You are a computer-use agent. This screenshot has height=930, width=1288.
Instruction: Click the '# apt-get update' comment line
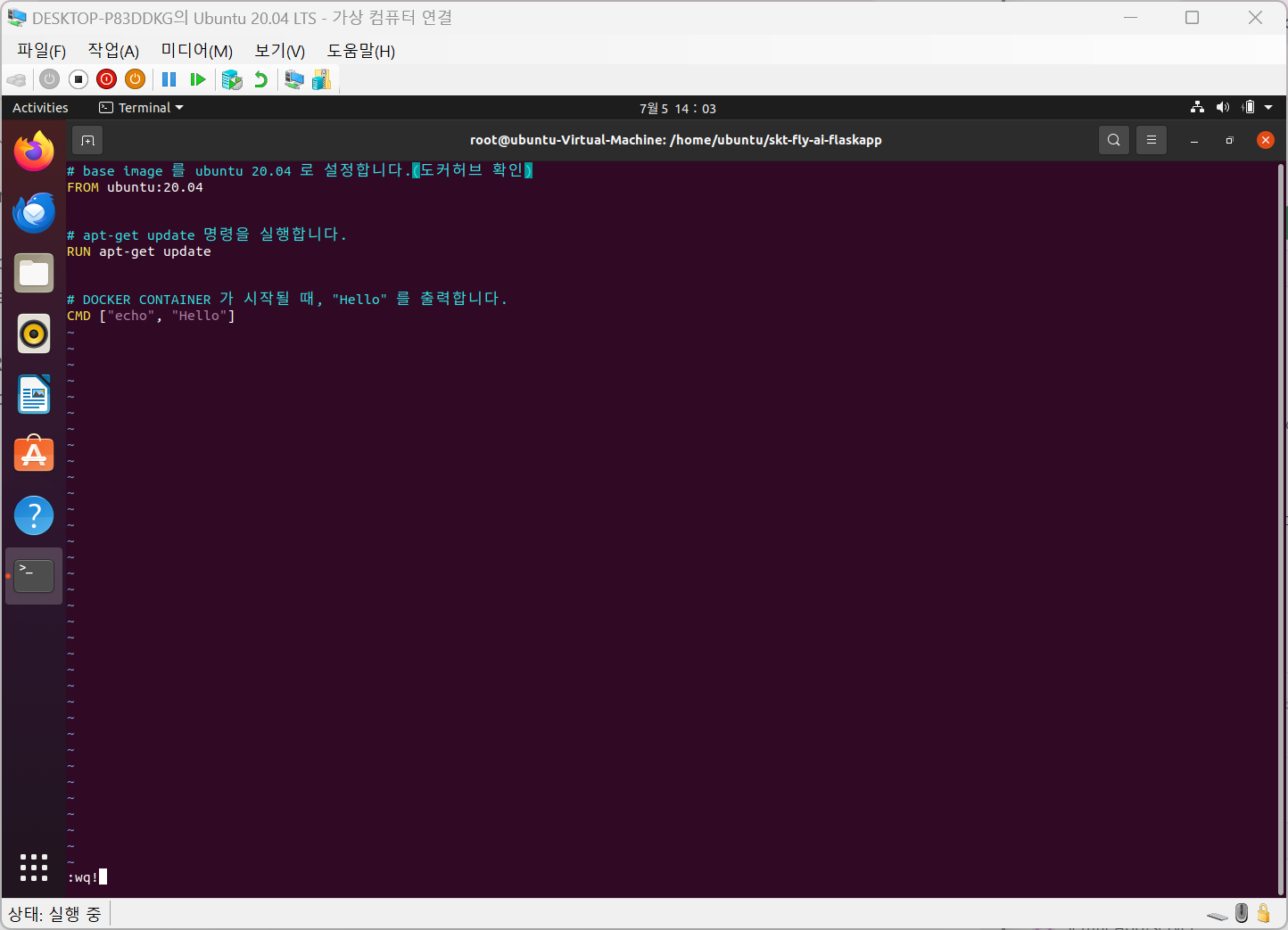(x=206, y=235)
